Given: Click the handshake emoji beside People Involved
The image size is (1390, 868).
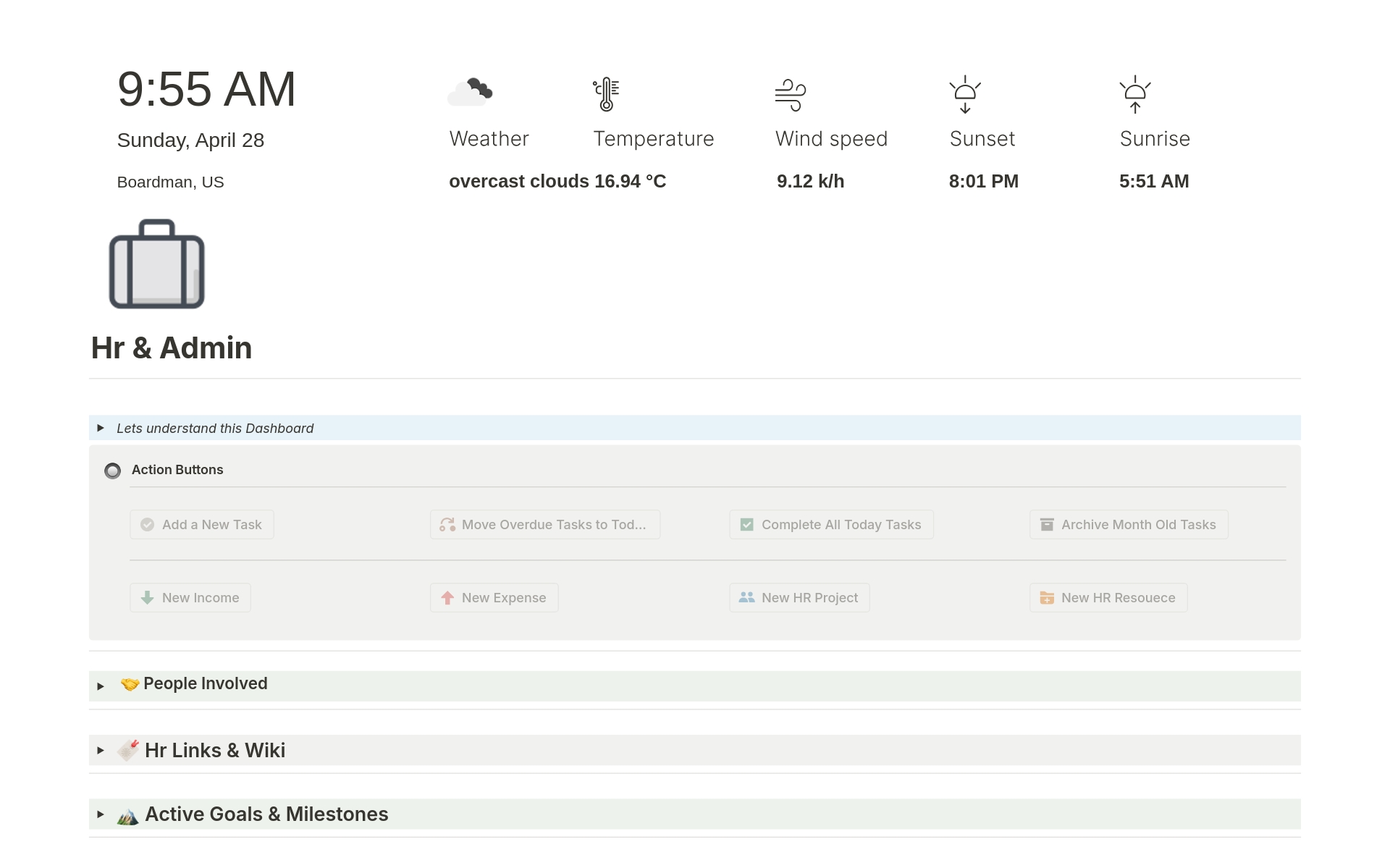Looking at the screenshot, I should click(130, 684).
